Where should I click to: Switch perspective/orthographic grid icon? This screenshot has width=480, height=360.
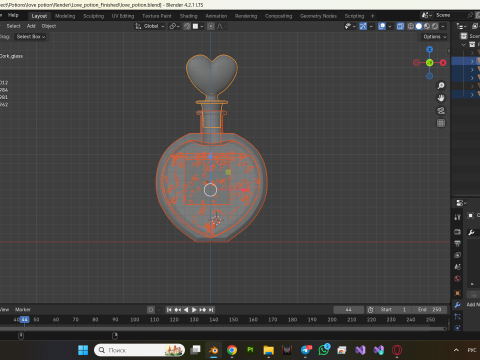pyautogui.click(x=441, y=123)
